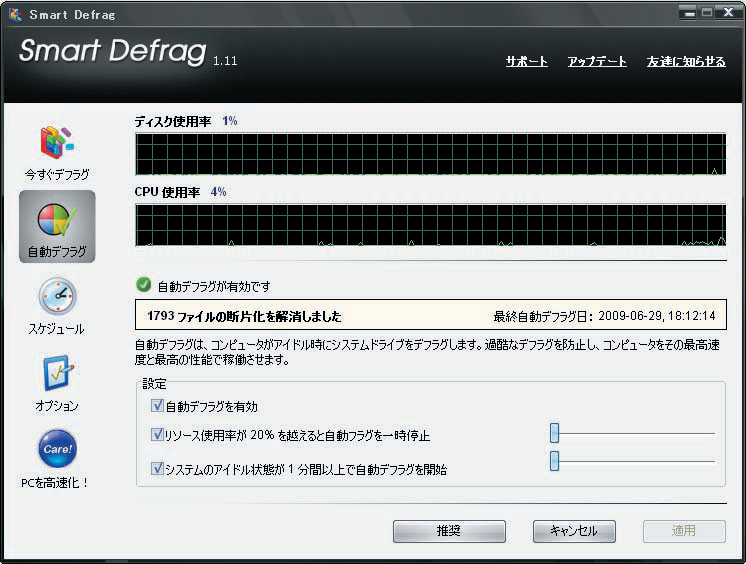Click the PCを高速化！ label
This screenshot has height=564, width=746.
point(55,483)
